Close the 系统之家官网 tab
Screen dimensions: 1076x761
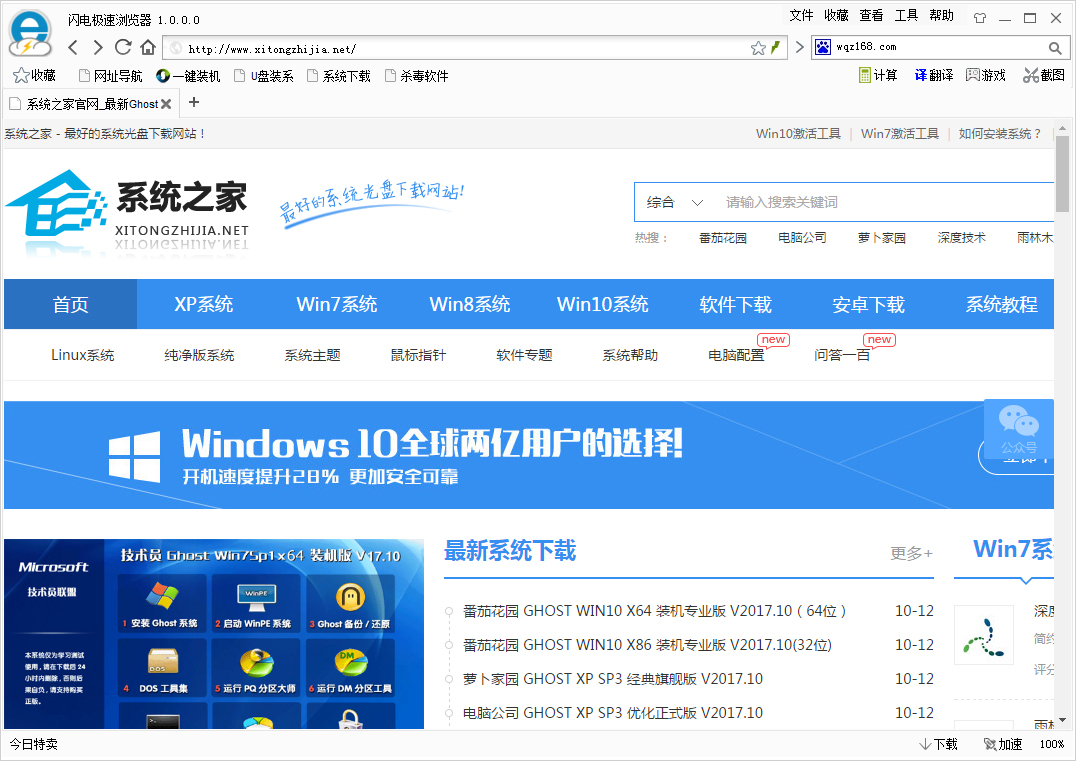pos(166,103)
